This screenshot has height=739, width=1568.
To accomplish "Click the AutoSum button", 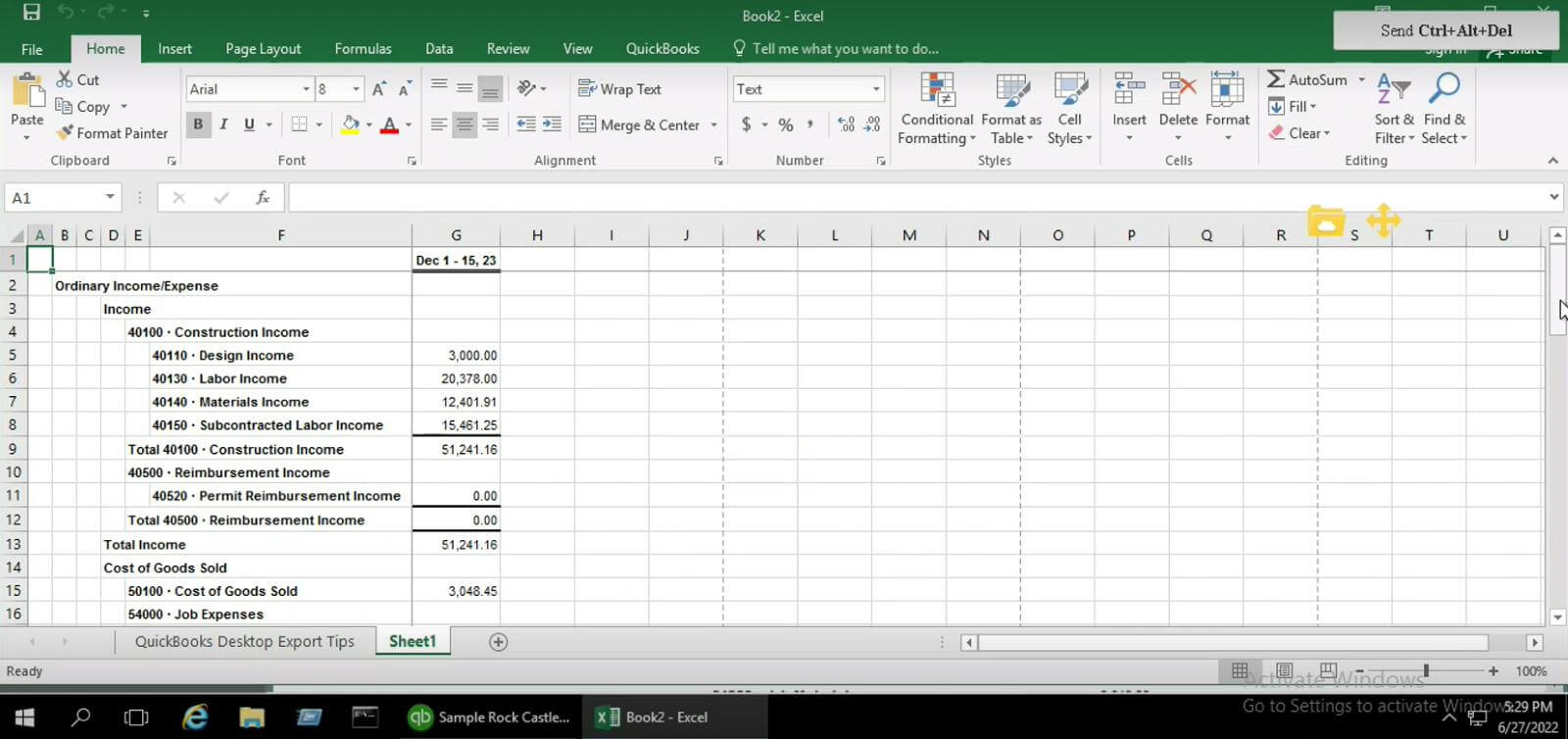I will click(x=1307, y=79).
